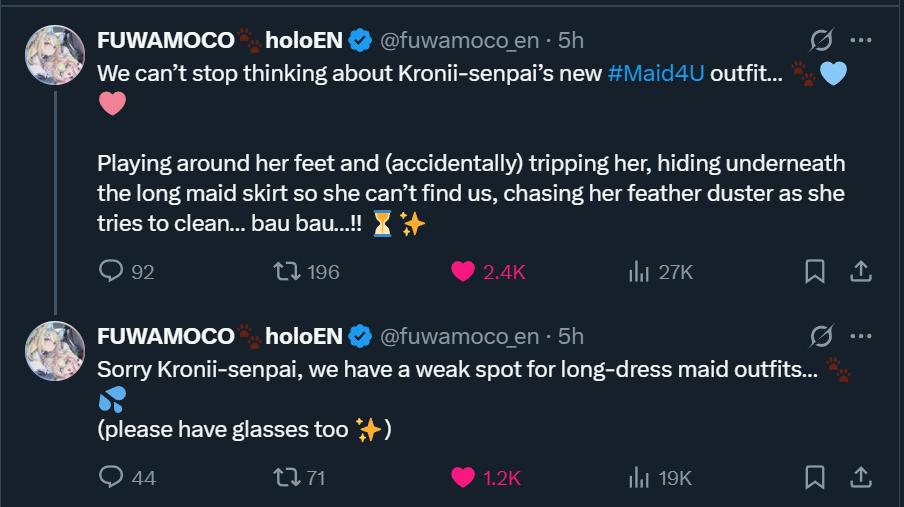Share the second tweet via share icon
Viewport: 904px width, 507px height.
click(859, 478)
